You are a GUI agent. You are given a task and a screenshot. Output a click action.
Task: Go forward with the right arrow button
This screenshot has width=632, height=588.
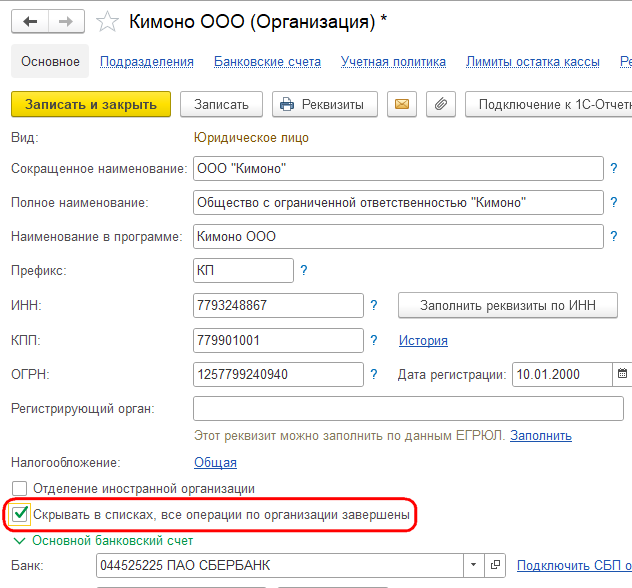tap(66, 21)
